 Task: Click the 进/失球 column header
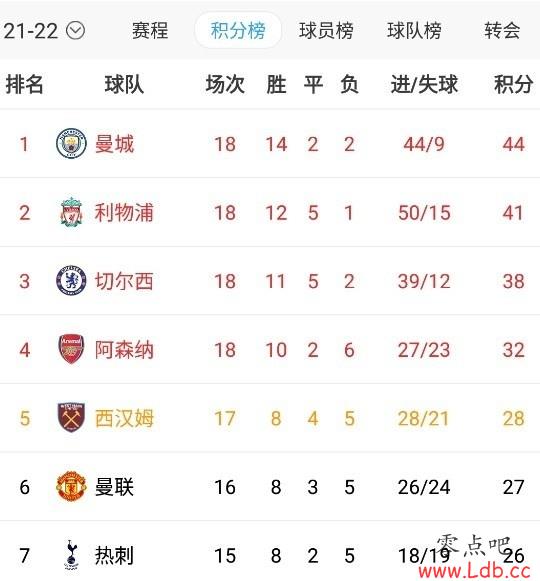pos(424,84)
